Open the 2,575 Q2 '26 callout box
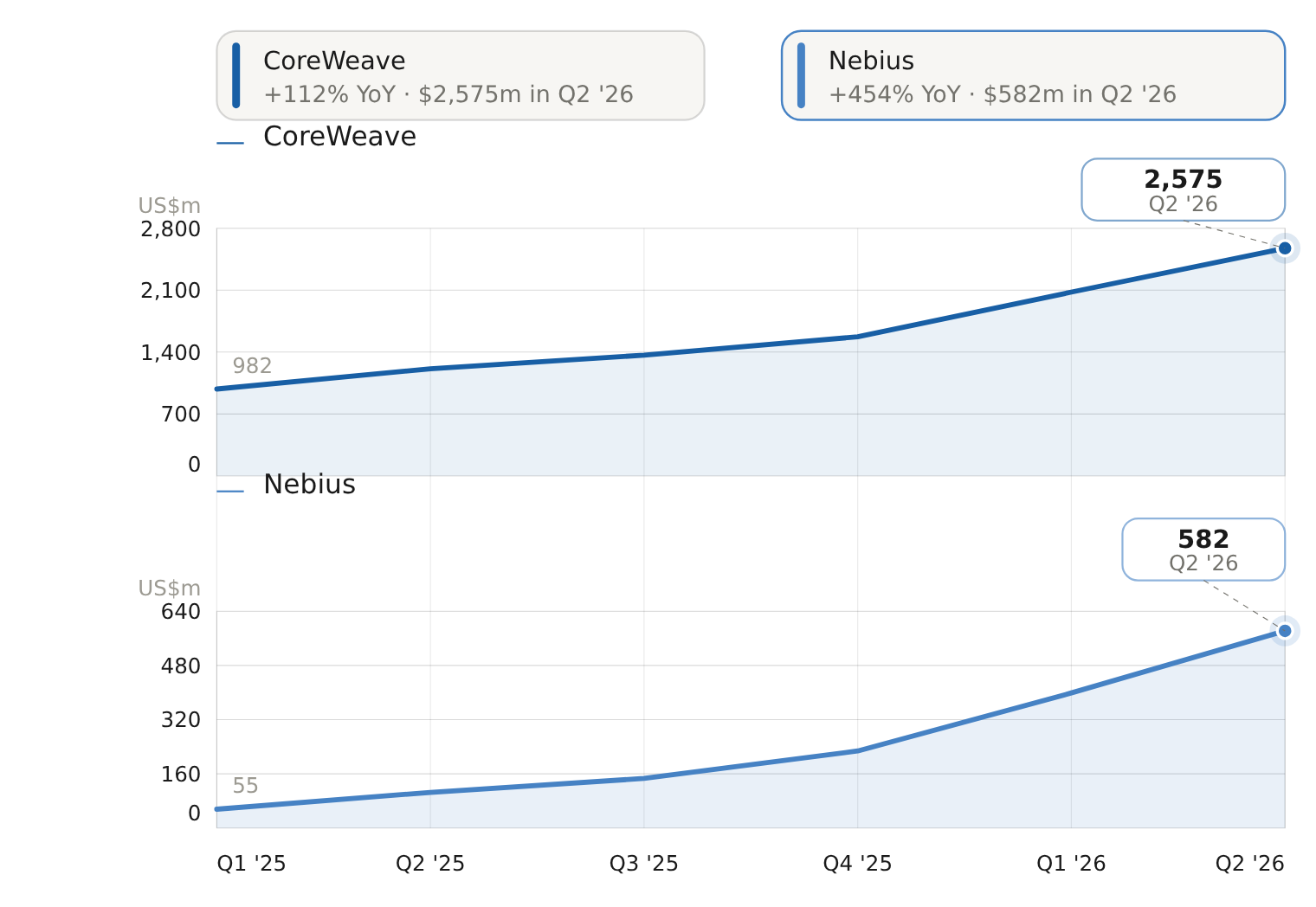 tap(1183, 190)
